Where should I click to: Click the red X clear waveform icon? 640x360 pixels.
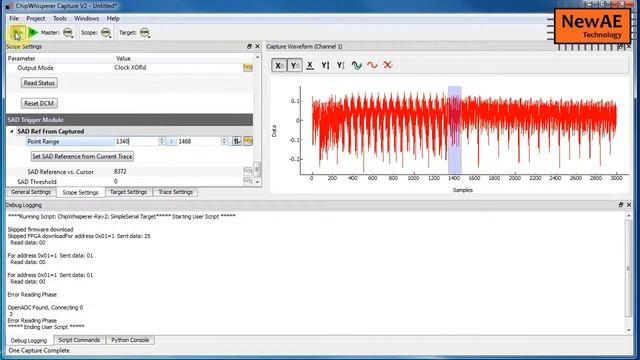pos(388,65)
